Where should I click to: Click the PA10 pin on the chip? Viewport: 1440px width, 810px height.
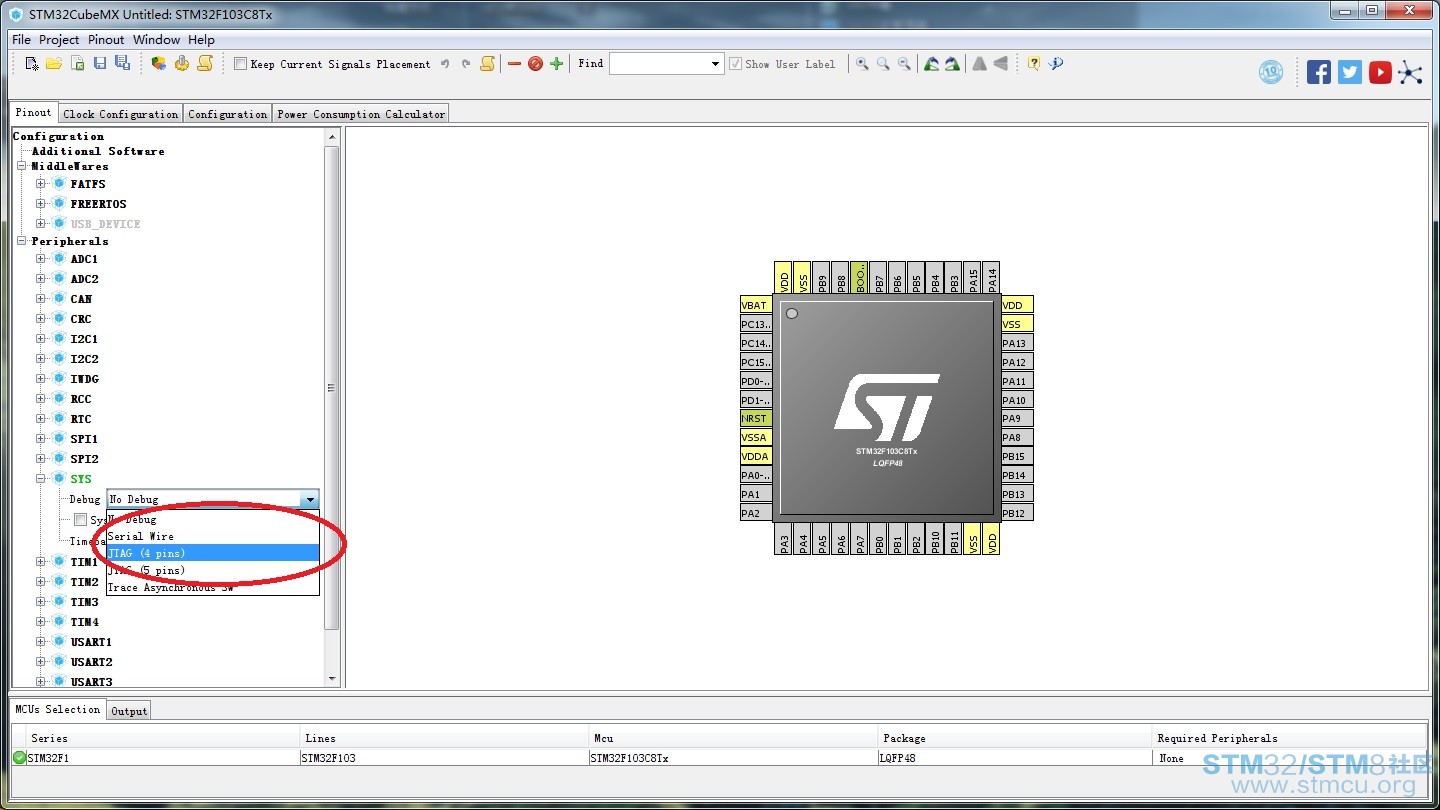(1016, 400)
